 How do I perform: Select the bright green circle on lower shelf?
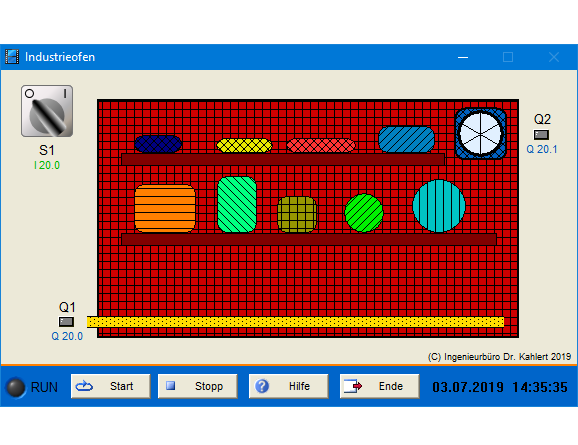click(x=364, y=213)
